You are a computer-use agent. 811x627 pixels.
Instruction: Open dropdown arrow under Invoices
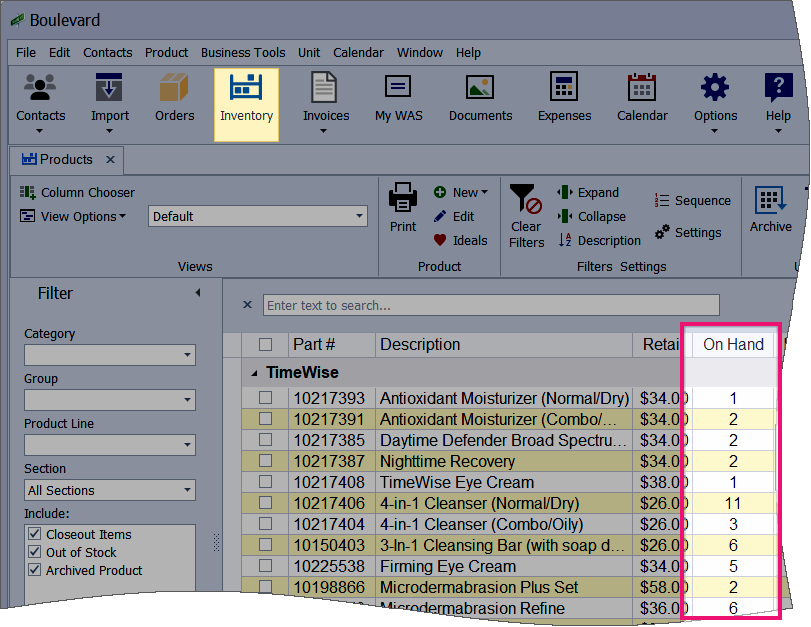click(323, 131)
